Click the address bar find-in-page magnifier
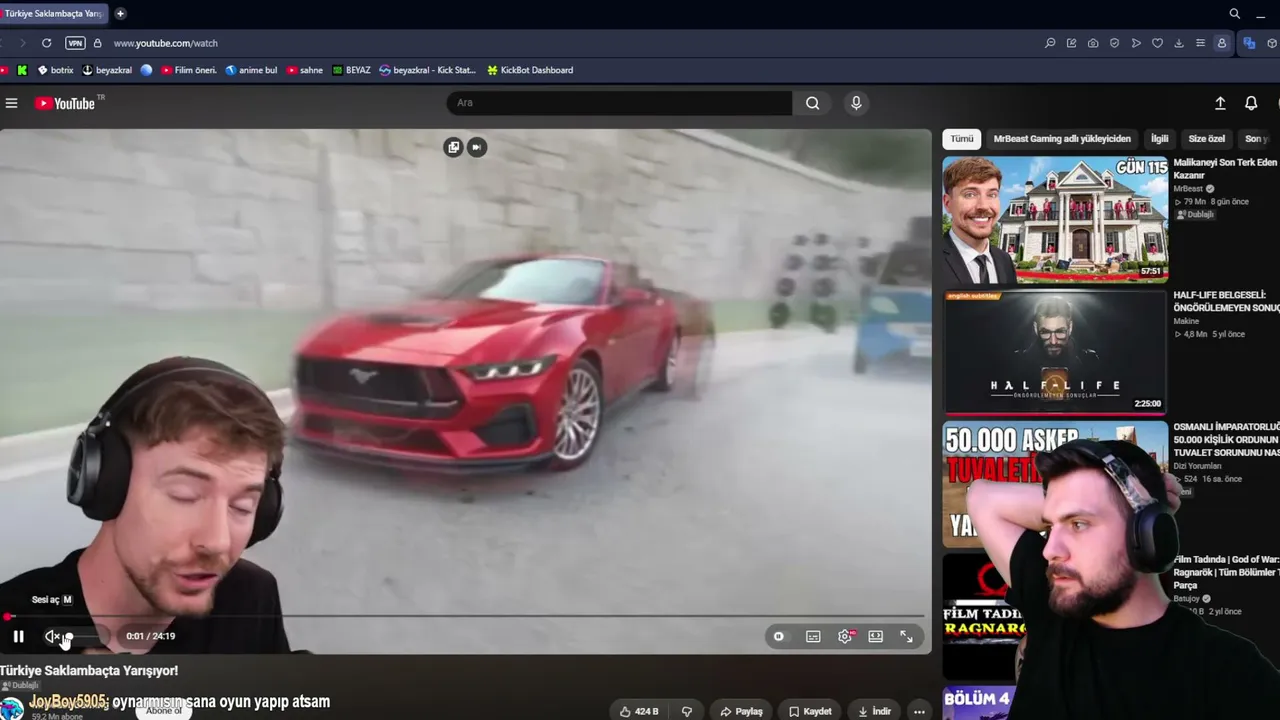The image size is (1280, 720). coord(1050,43)
